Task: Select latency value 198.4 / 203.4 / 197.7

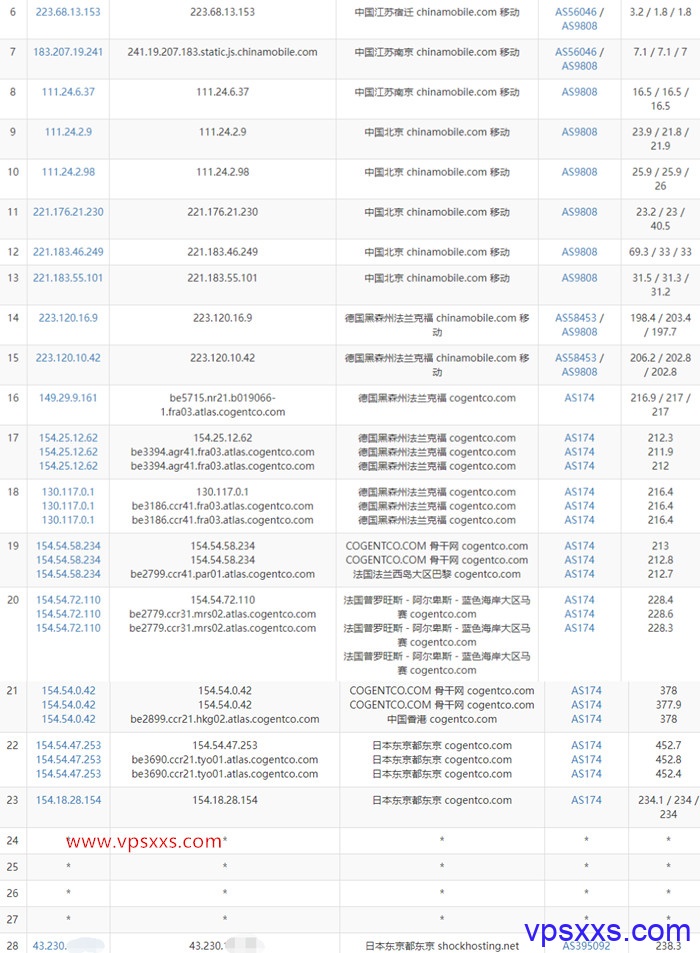Action: click(661, 325)
